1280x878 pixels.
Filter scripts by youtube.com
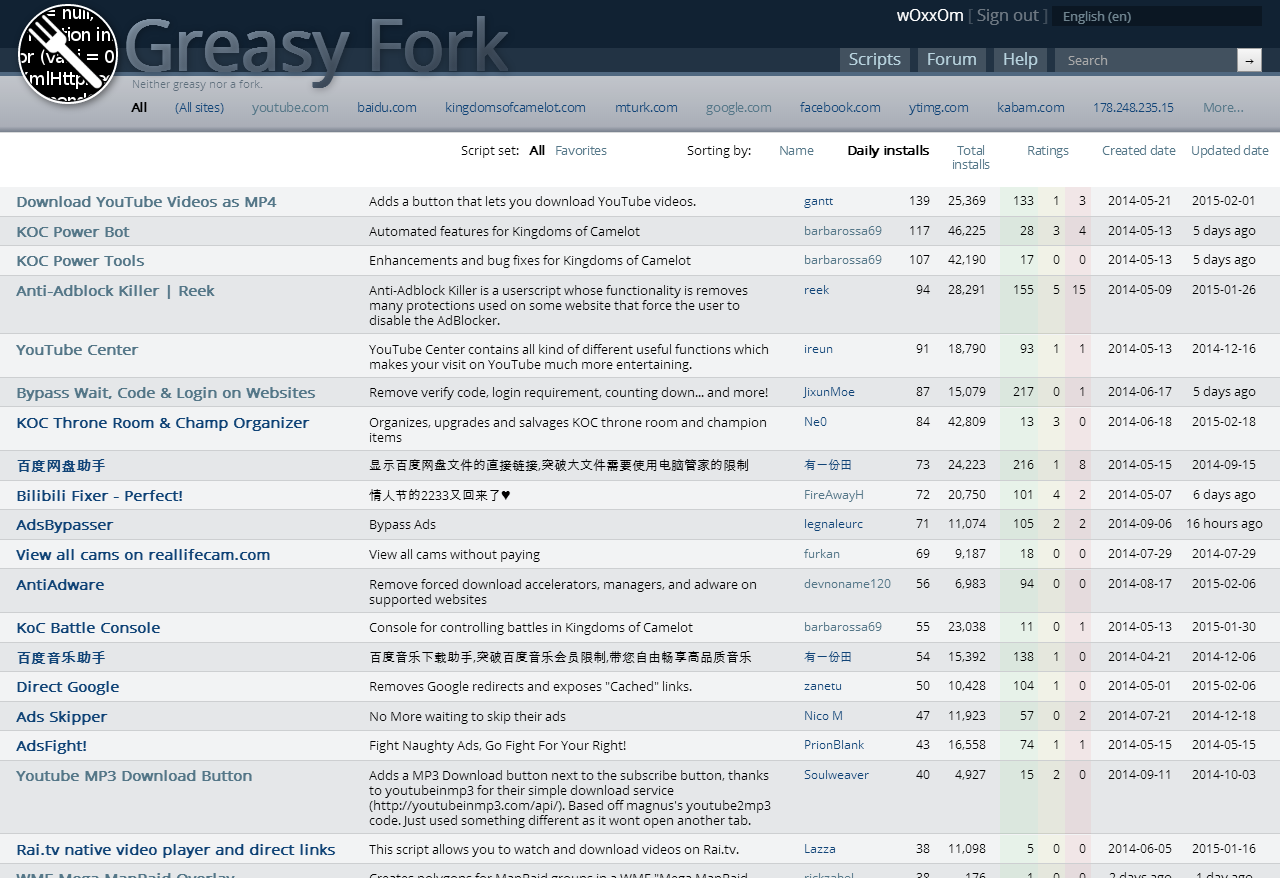pos(290,107)
